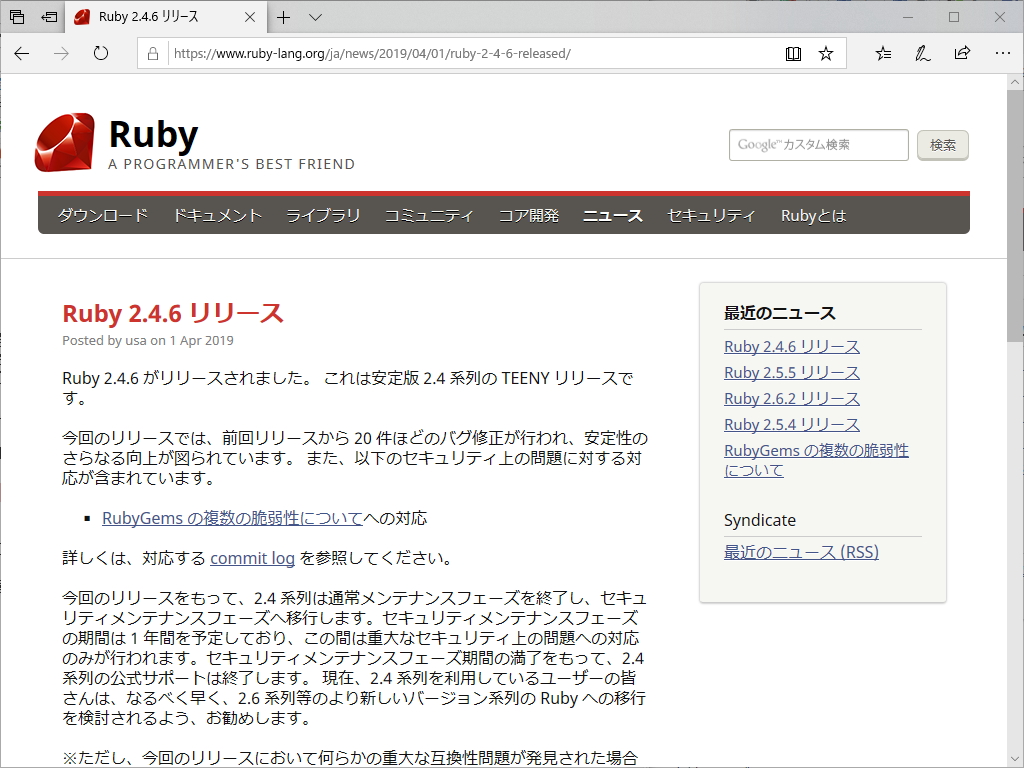The width and height of the screenshot is (1024, 768).
Task: Open Settings and more ellipsis menu
Action: (1002, 54)
